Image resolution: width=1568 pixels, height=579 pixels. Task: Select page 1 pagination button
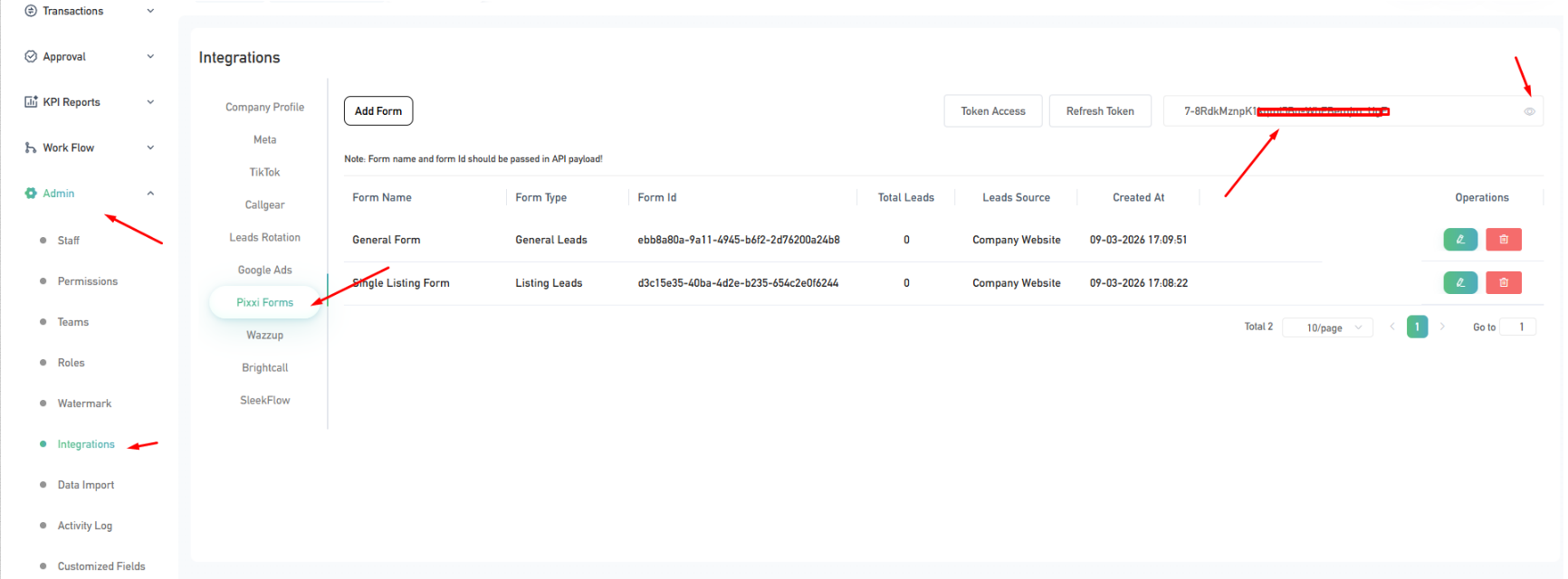(1417, 327)
